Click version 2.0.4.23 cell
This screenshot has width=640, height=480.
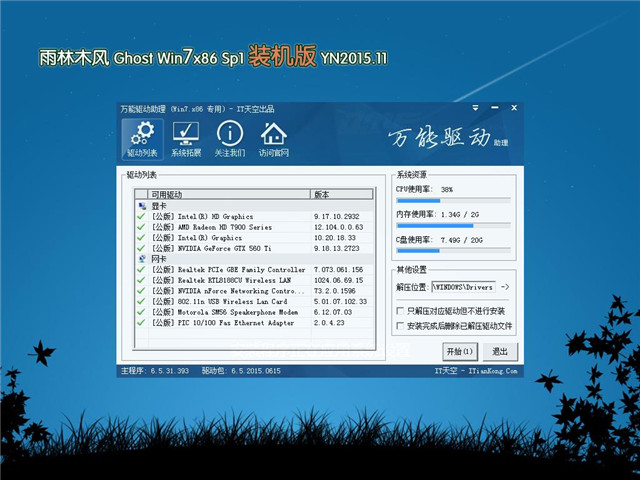[329, 322]
